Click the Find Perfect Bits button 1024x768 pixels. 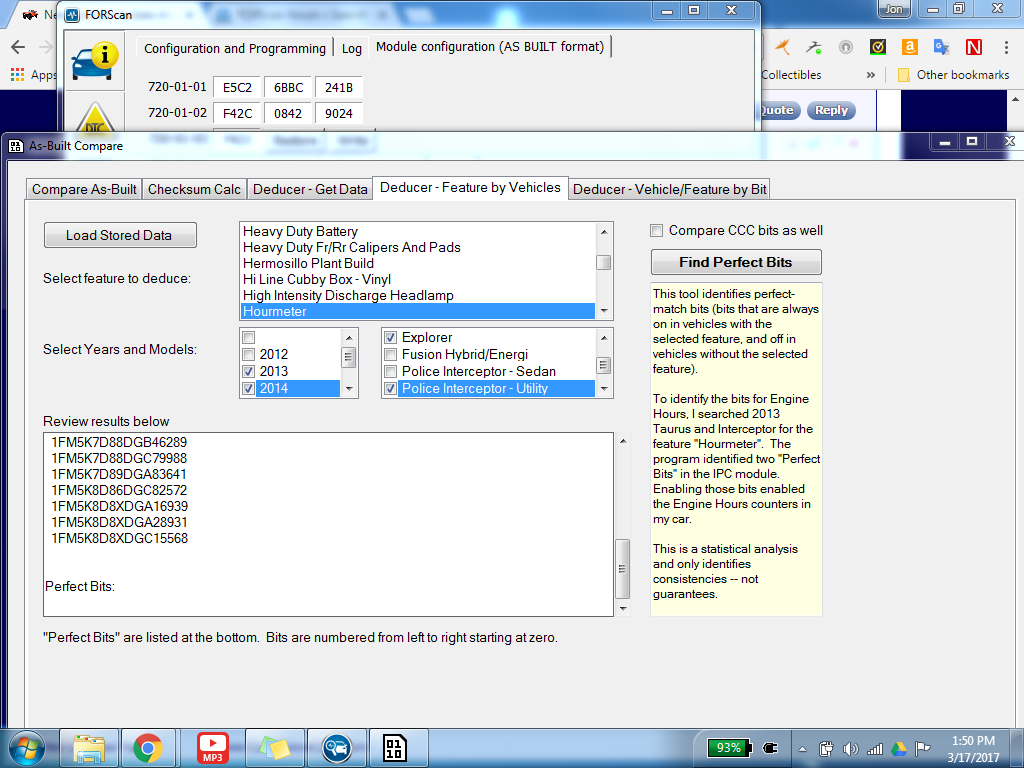pos(736,262)
